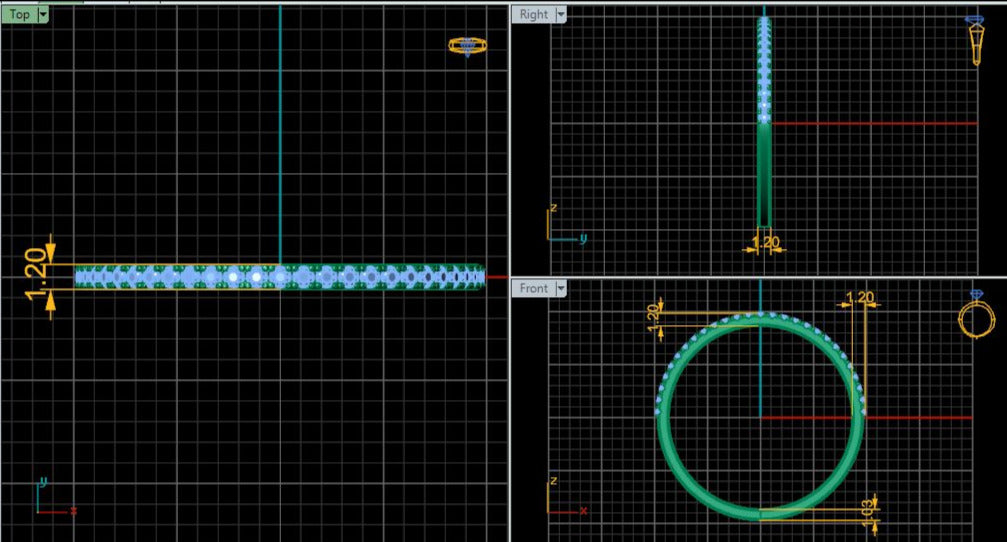
Task: Activate the Front viewport title label
Action: coord(533,288)
